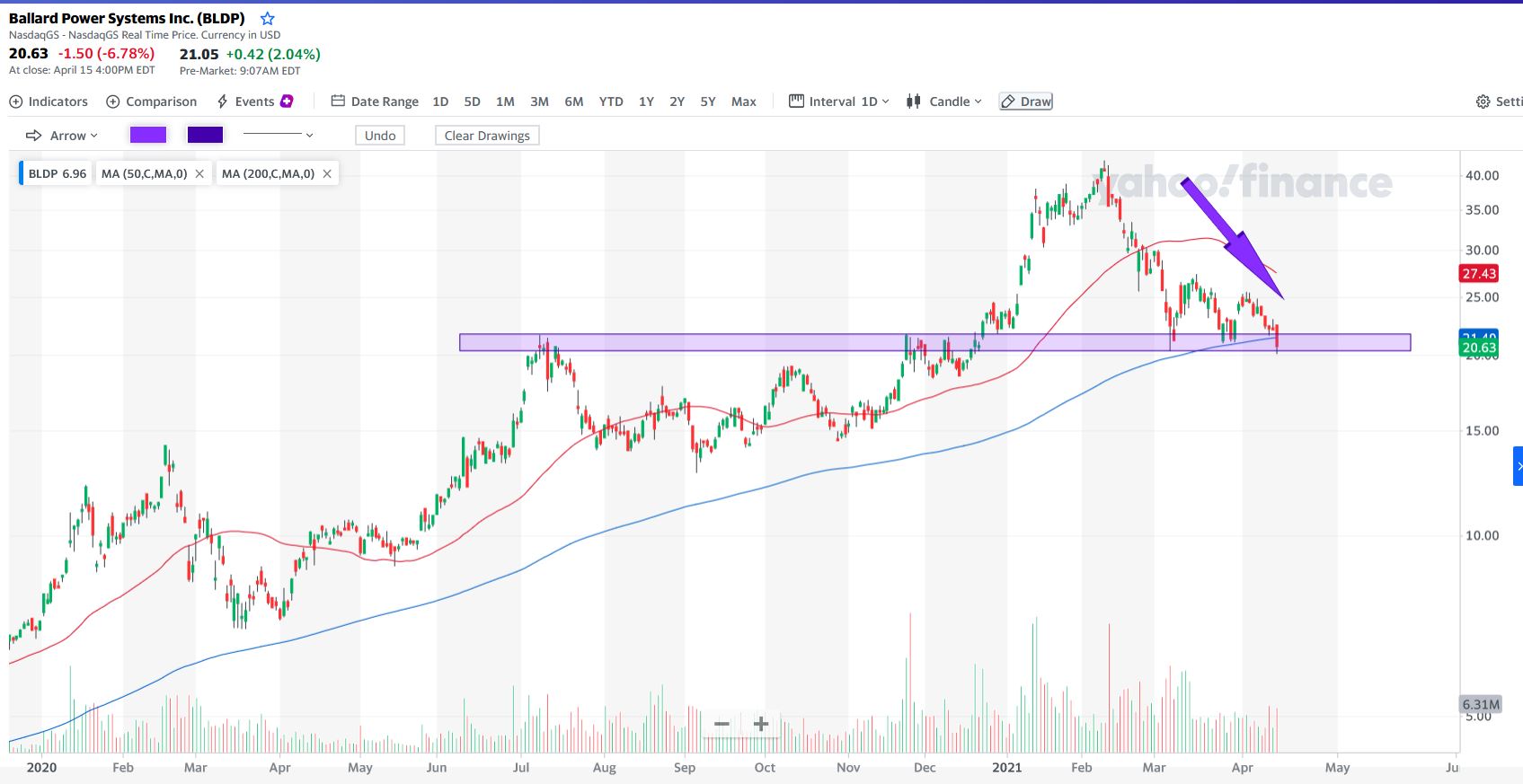Open the Indicators plus icon
Viewport: 1523px width, 784px height.
pos(16,101)
